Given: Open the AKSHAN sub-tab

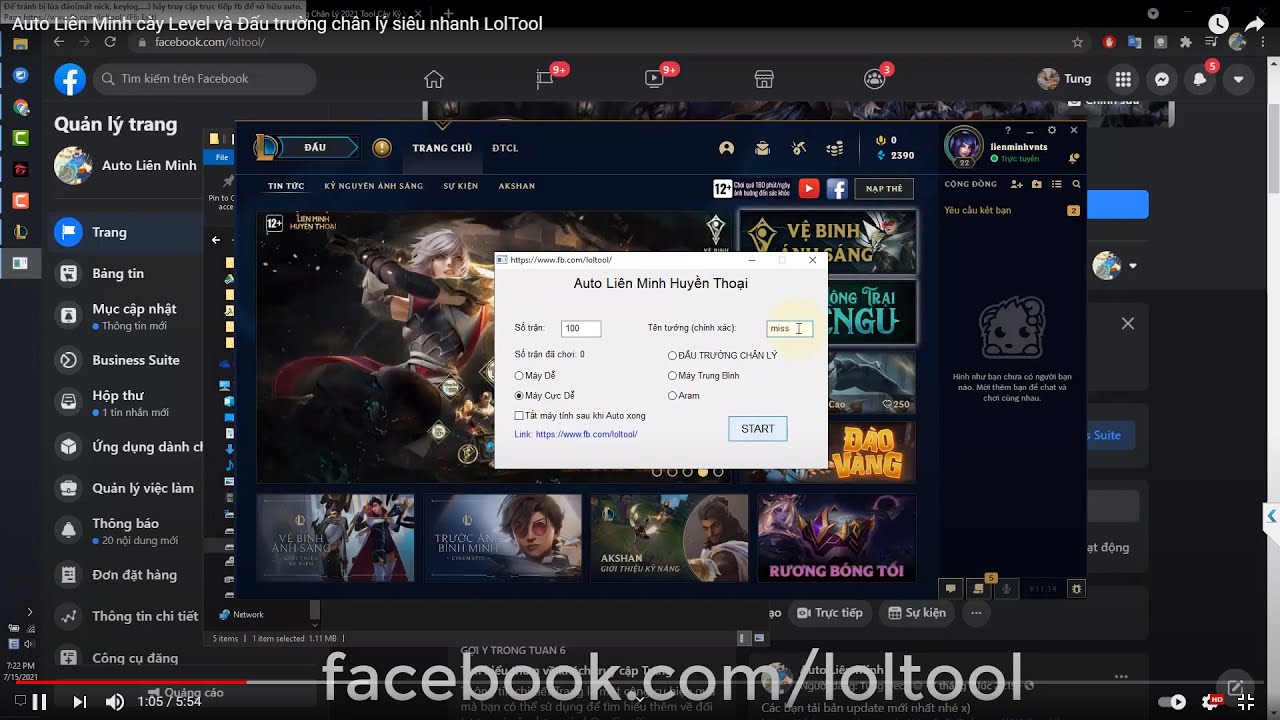Looking at the screenshot, I should pos(517,186).
